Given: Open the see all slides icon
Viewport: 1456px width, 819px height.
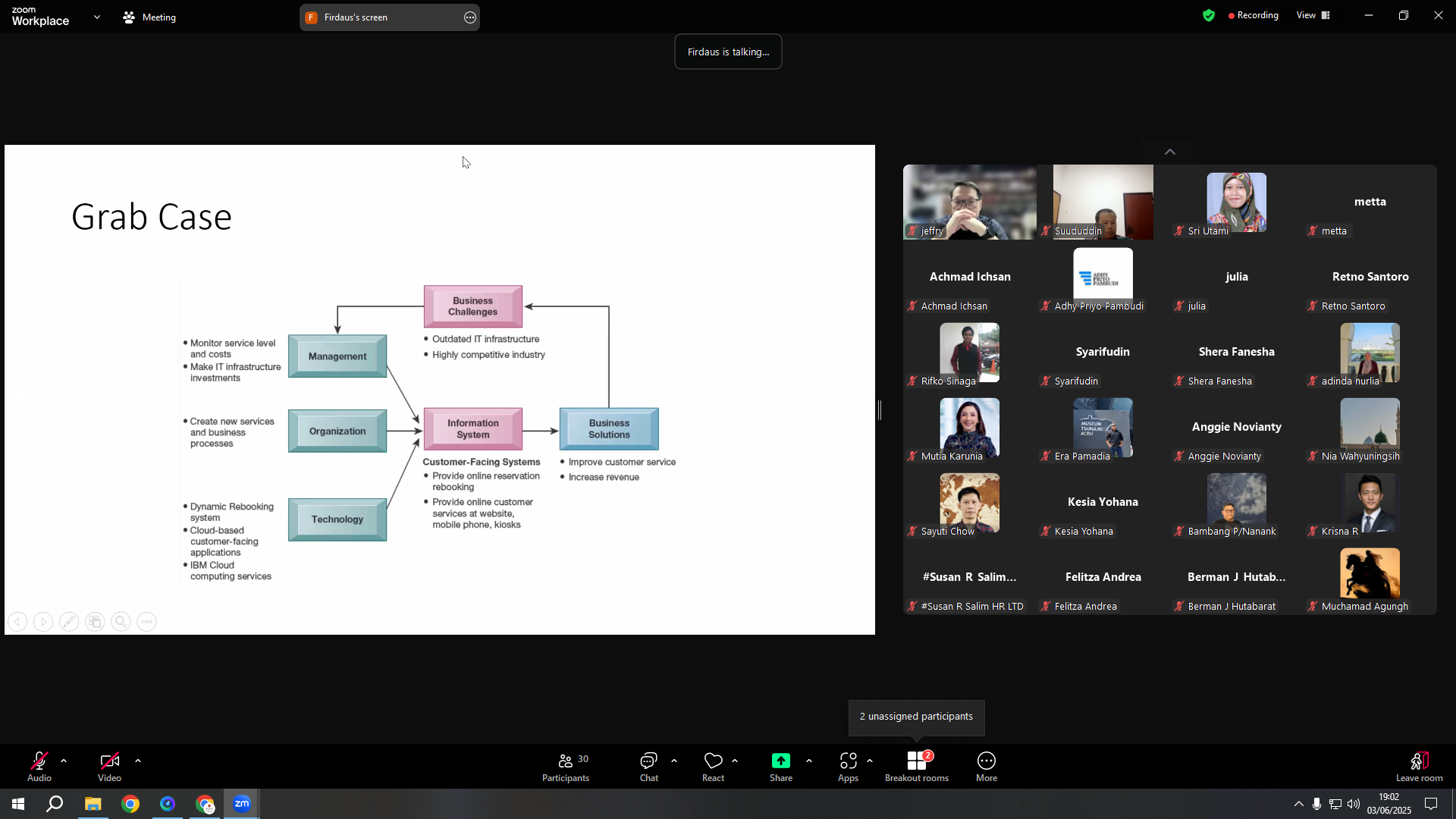Looking at the screenshot, I should click(x=95, y=622).
